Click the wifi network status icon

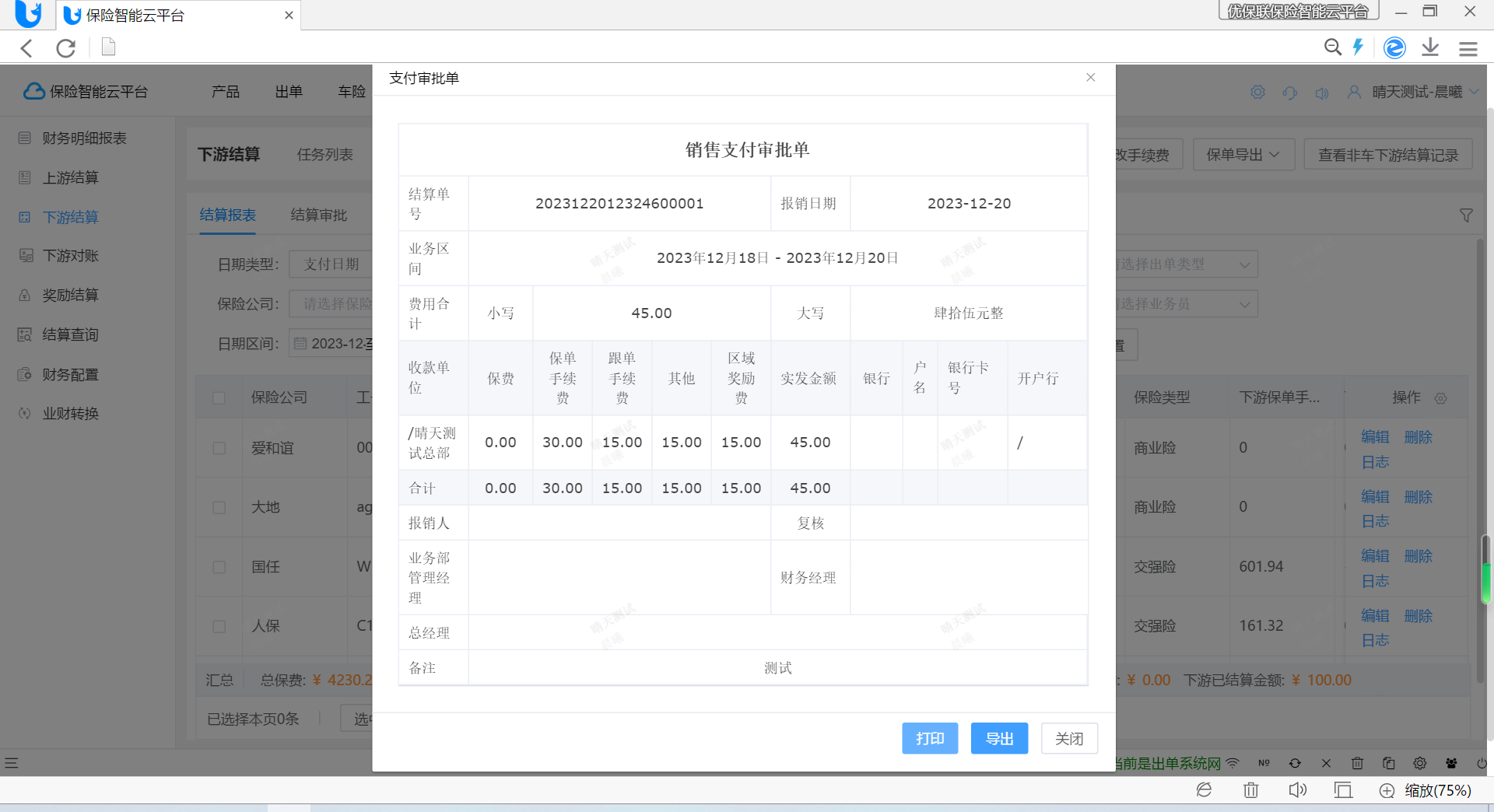click(x=1232, y=763)
